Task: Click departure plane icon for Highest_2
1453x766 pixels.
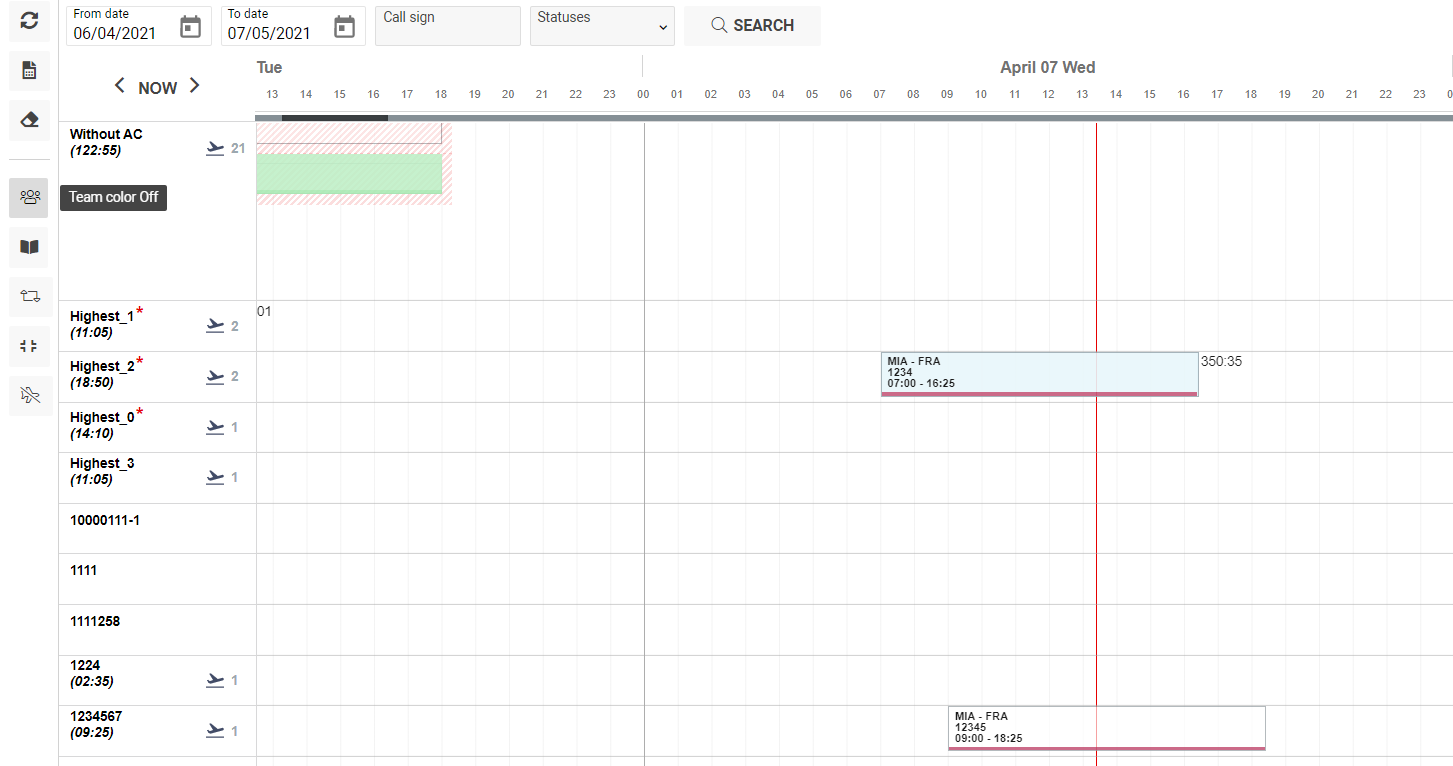Action: click(x=215, y=377)
